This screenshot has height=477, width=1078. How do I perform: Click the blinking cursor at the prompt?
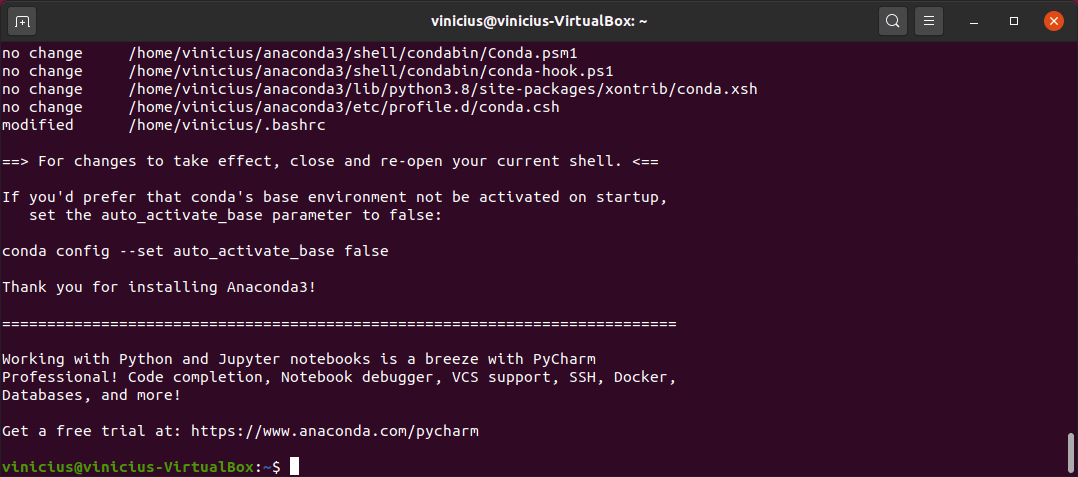(294, 467)
